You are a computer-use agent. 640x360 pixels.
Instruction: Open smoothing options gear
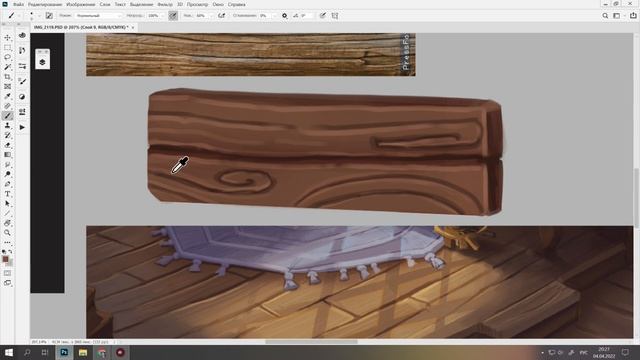[x=284, y=16]
